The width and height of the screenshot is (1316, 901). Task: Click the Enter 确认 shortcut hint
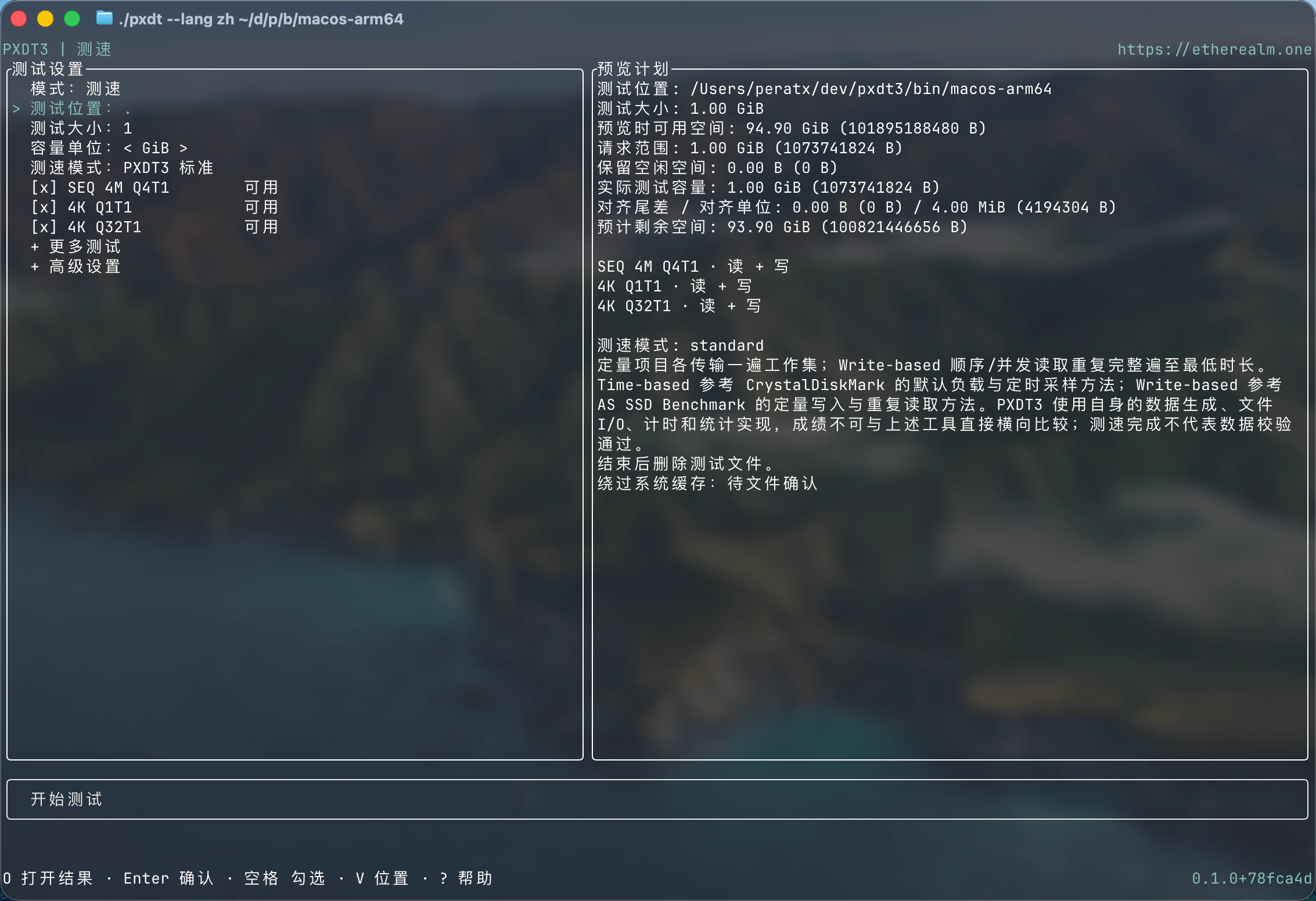pos(168,878)
